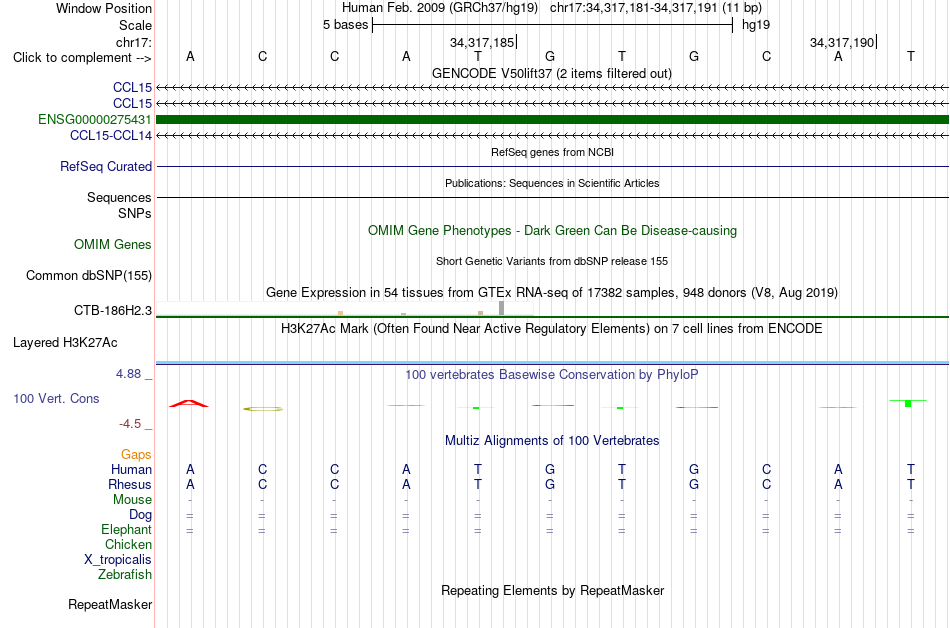Click the red PhyloP conservation peak
950x628 pixels.
(x=189, y=403)
